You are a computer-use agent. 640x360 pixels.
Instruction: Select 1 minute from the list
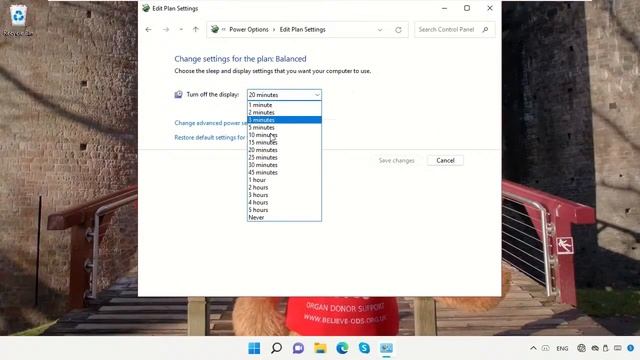(284, 105)
